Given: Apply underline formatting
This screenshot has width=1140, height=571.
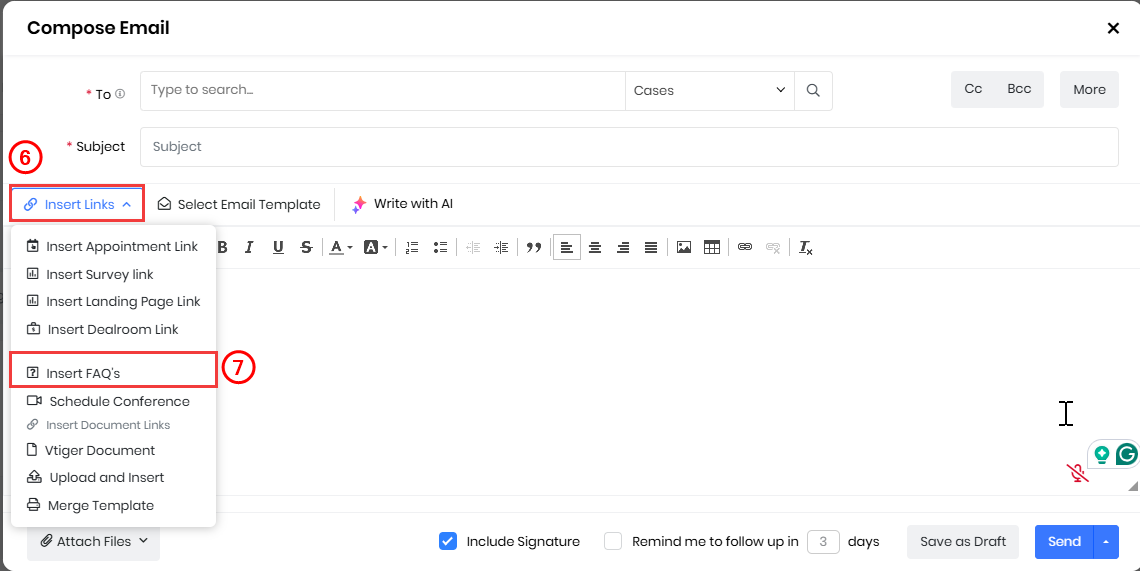Looking at the screenshot, I should (x=278, y=247).
